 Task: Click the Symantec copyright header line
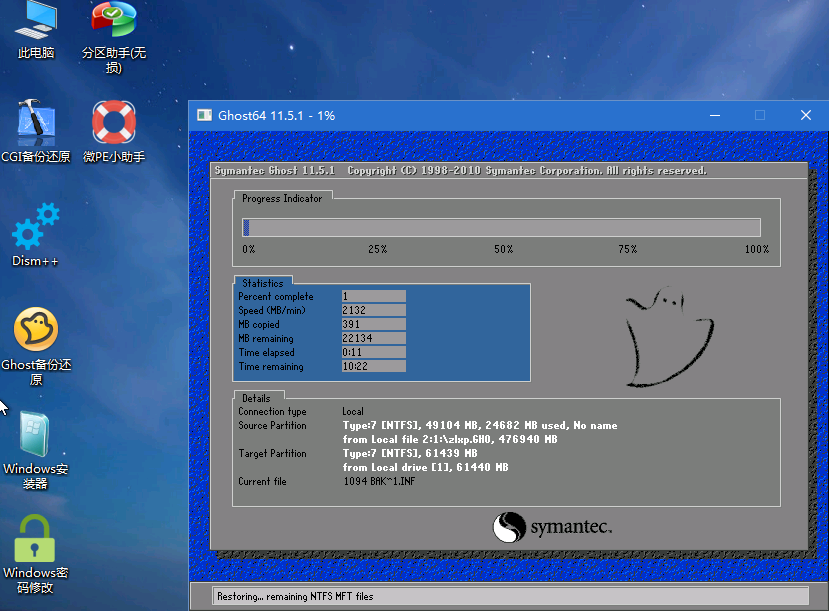460,171
